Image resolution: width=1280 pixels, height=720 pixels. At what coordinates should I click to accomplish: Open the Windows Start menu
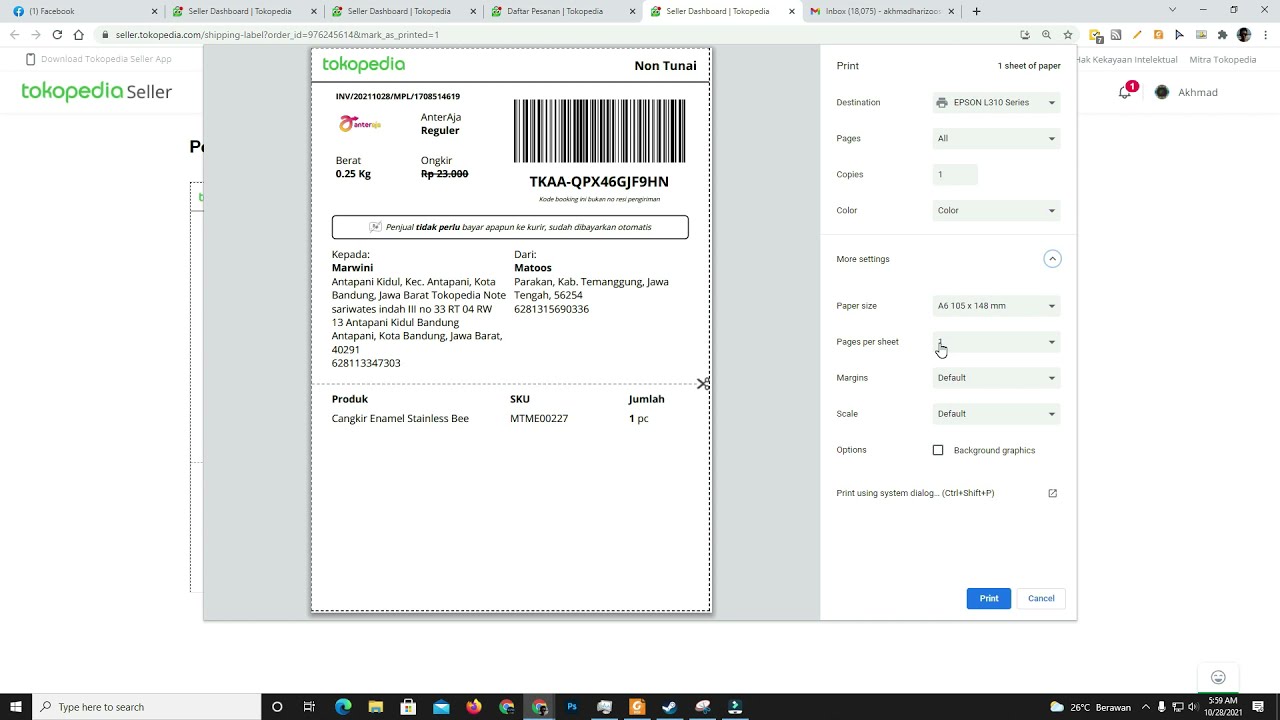pos(15,707)
